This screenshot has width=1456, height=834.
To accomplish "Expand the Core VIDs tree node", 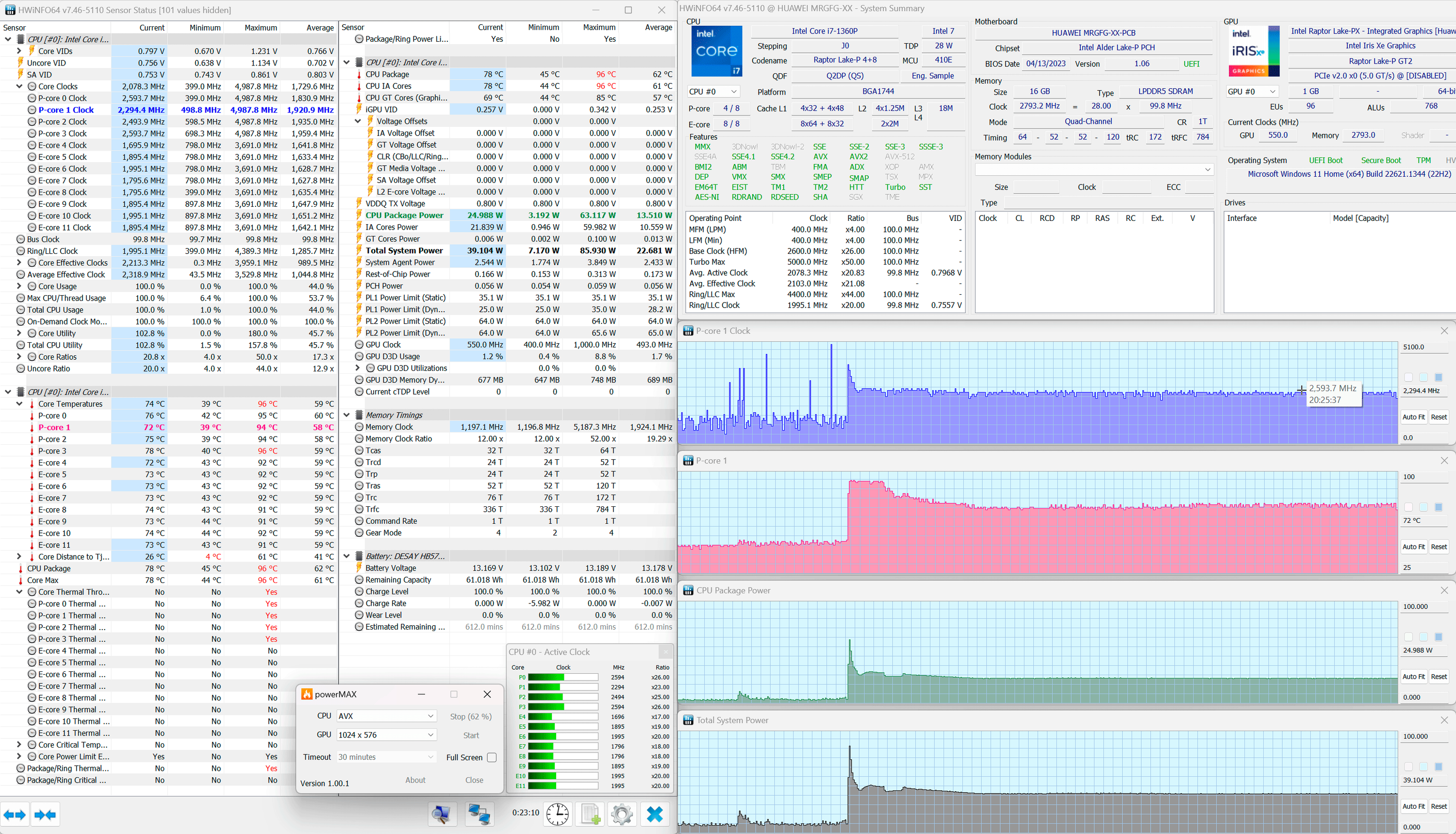I will point(19,51).
